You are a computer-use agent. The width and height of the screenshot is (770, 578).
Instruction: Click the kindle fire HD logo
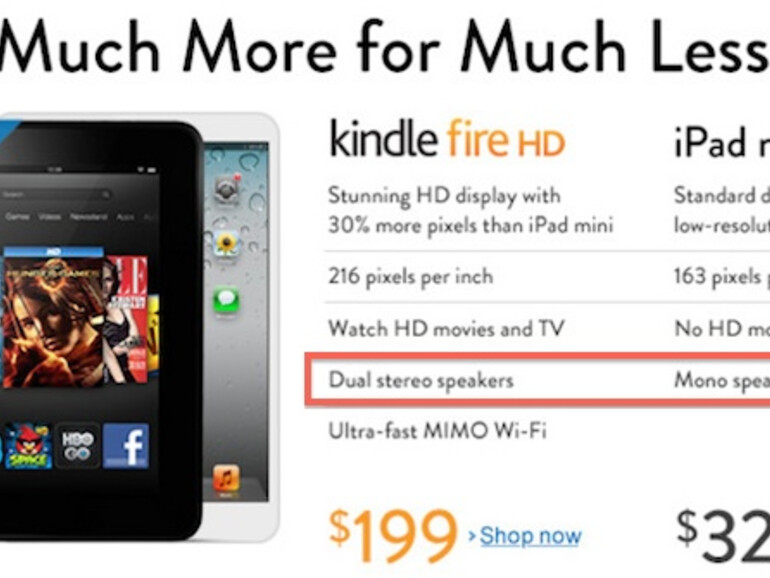(447, 139)
